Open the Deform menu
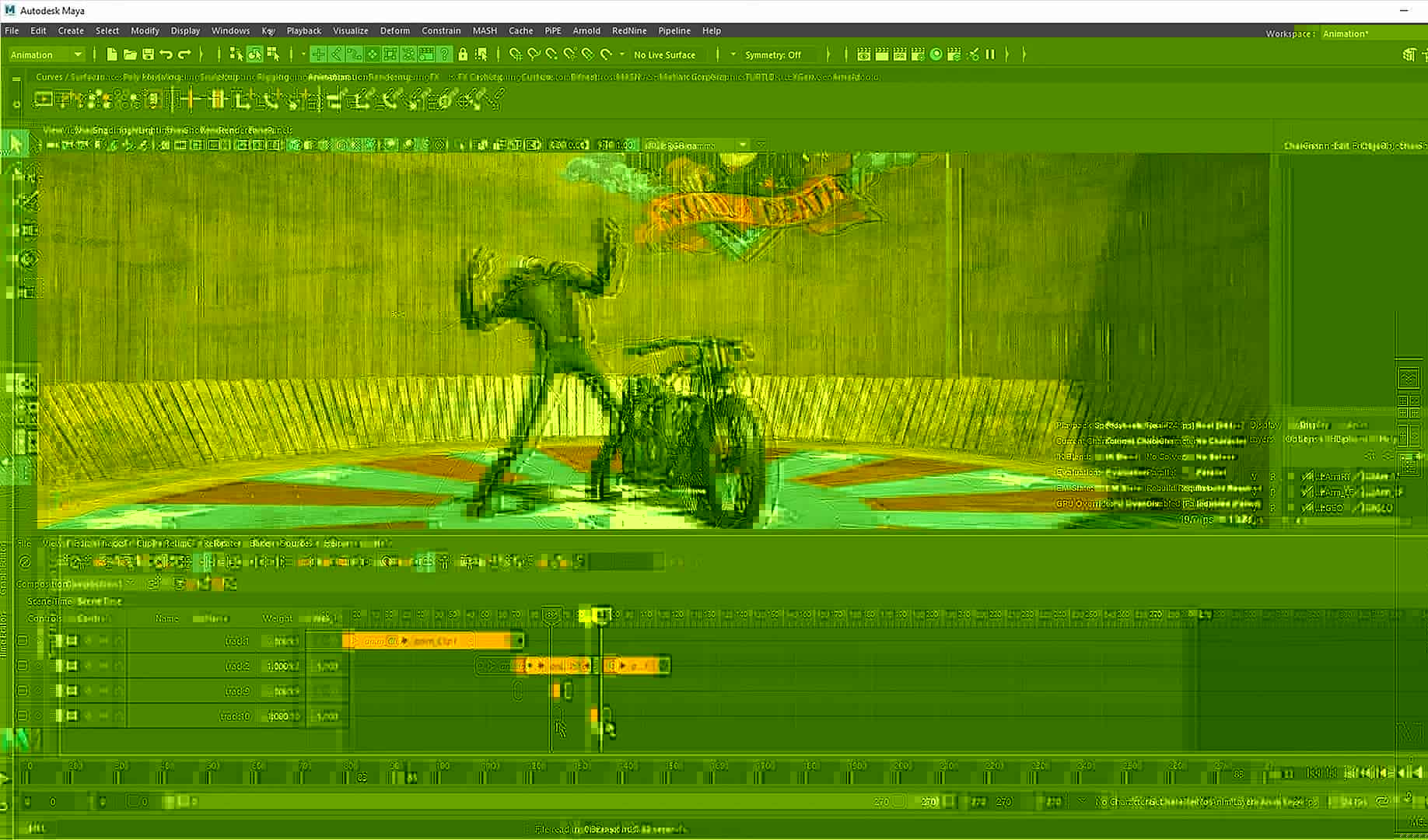 [395, 30]
